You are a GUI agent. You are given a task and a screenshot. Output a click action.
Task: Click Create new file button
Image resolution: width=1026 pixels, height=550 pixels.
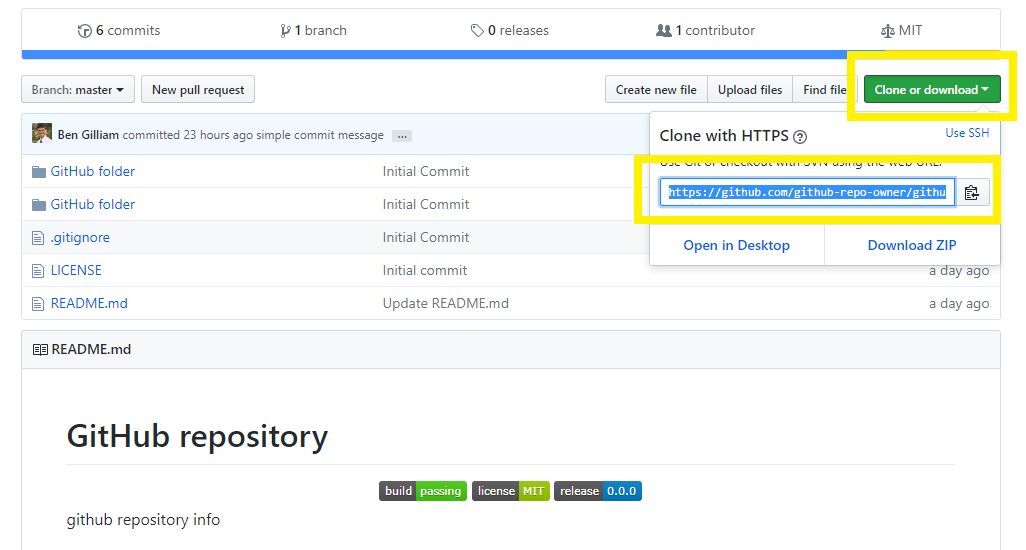(656, 90)
